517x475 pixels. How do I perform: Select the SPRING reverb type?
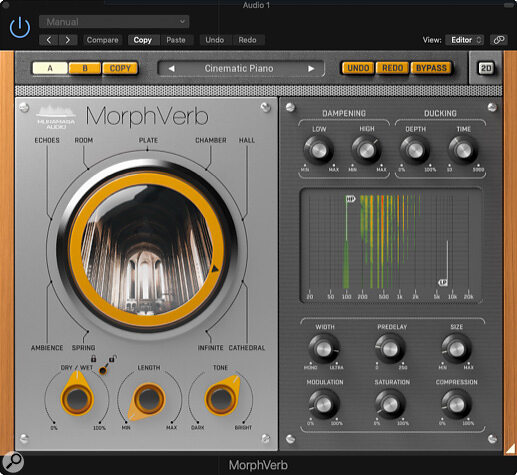click(83, 348)
